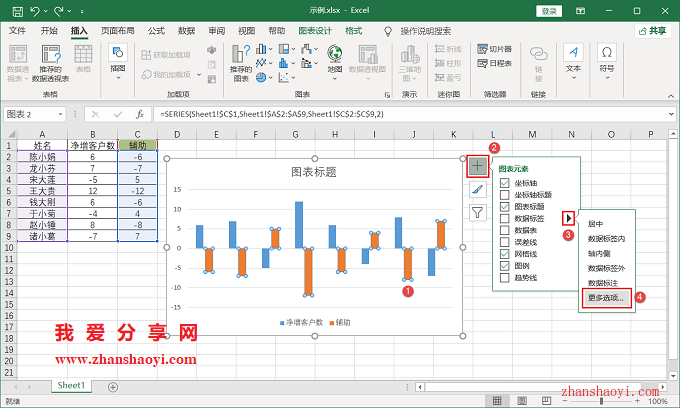Open the Illustrations (插图) group button
This screenshot has height=408, width=680.
[x=118, y=62]
